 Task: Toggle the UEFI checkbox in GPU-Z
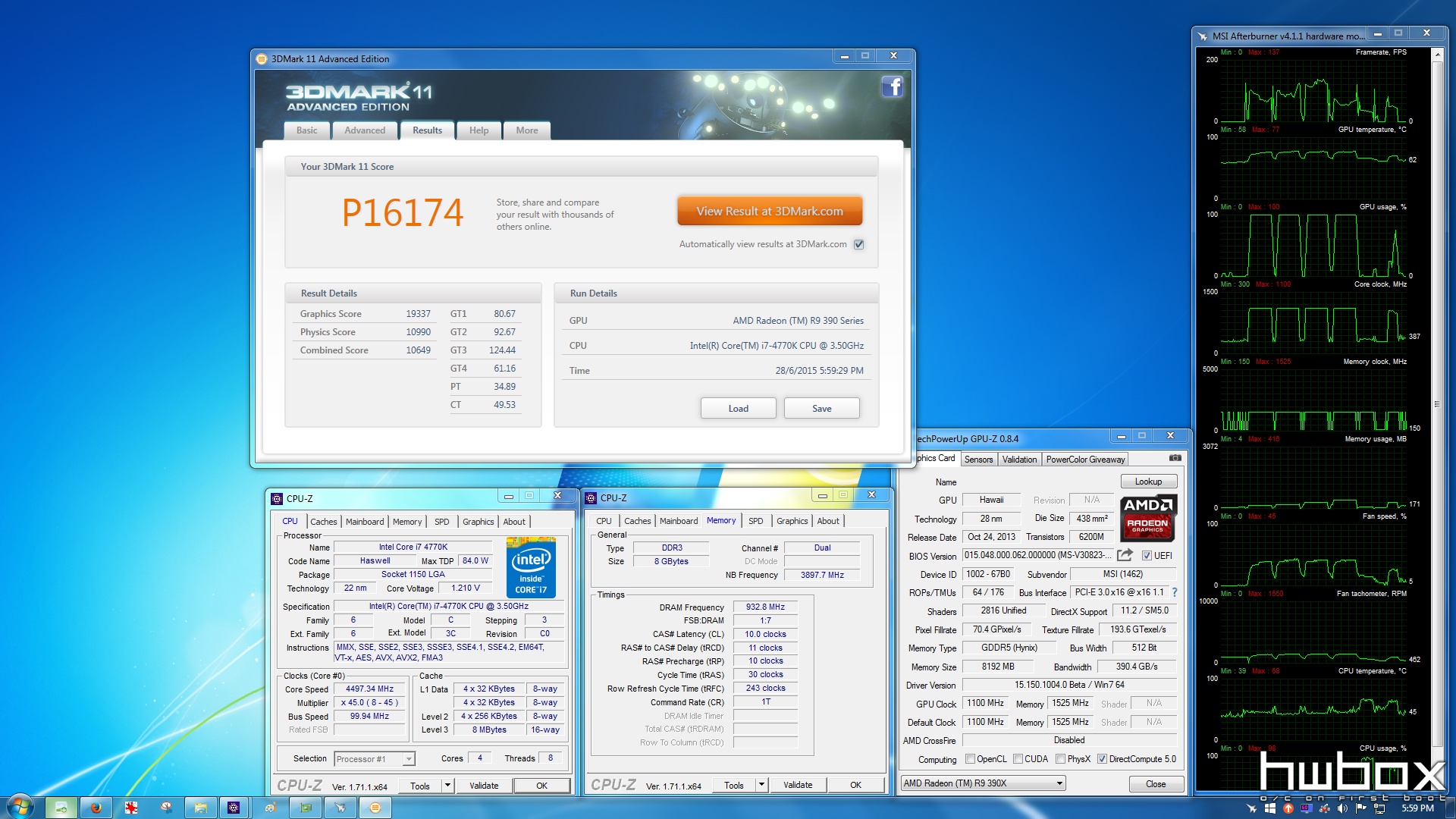(x=1147, y=556)
